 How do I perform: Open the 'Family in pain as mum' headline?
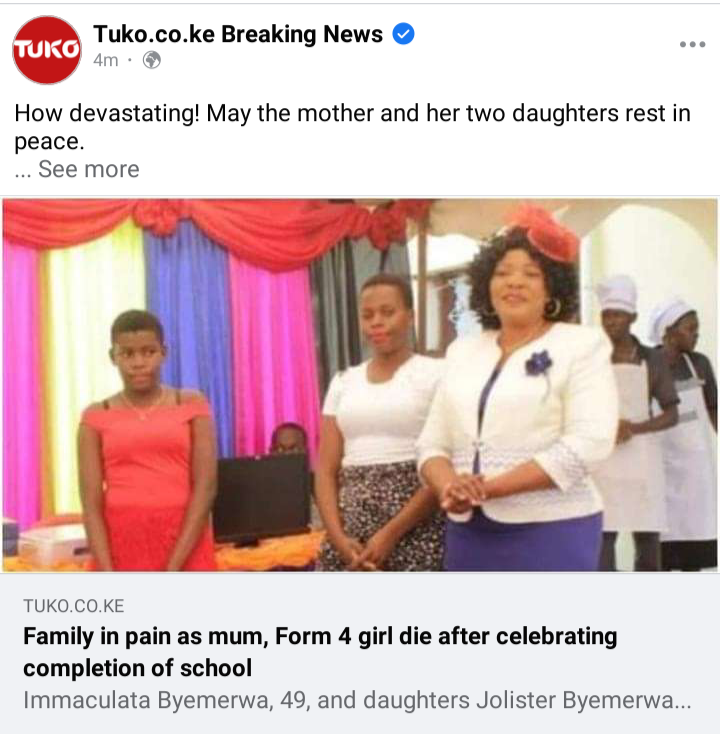tap(320, 652)
